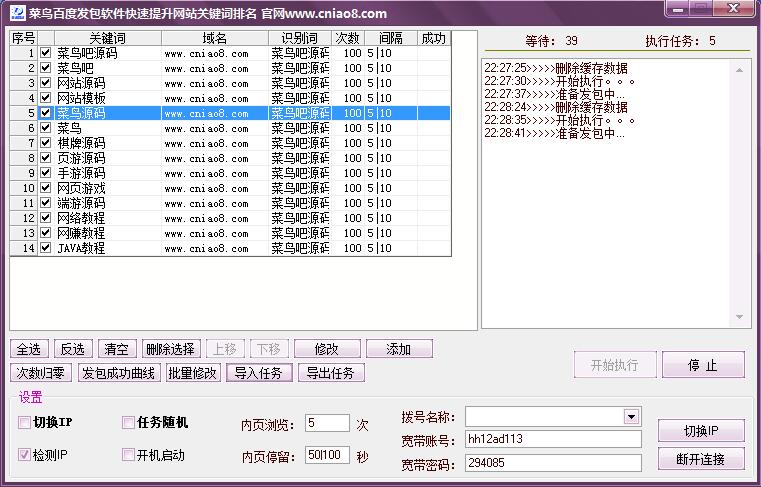
Task: Click the log panel scroll-down arrow
Action: tap(739, 317)
